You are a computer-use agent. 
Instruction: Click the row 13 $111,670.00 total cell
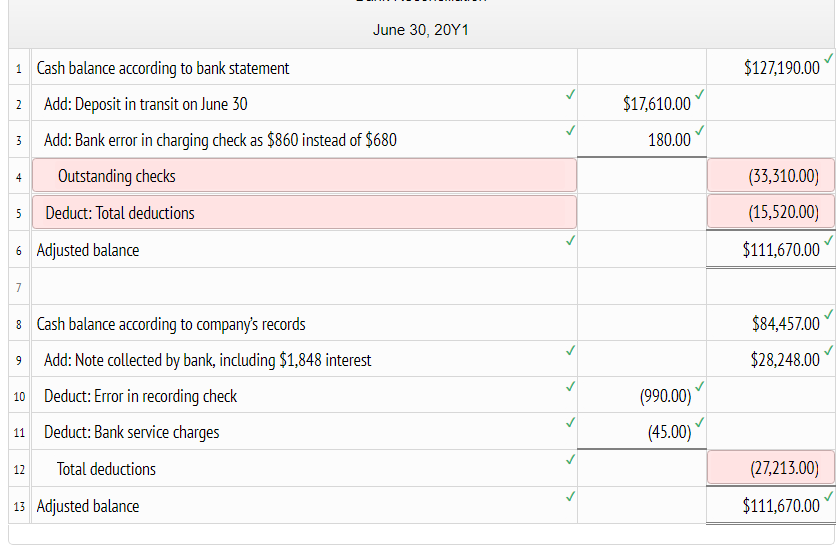[x=771, y=505]
